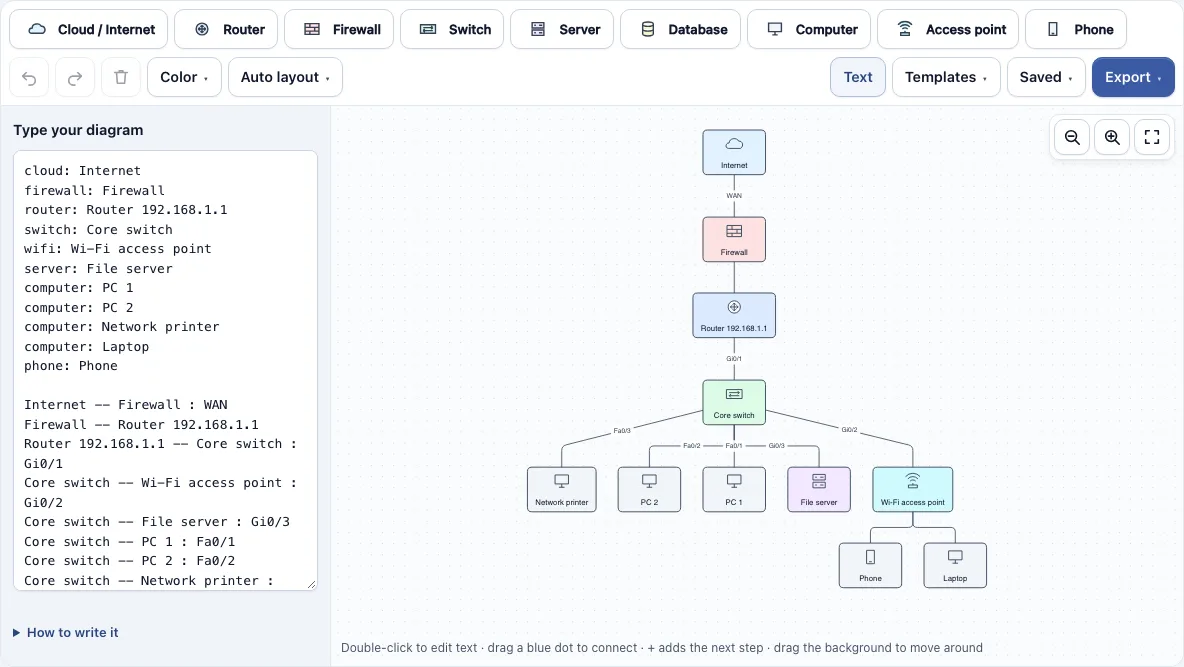The image size is (1184, 667).
Task: Grab the text editor resize handle
Action: coord(311,584)
